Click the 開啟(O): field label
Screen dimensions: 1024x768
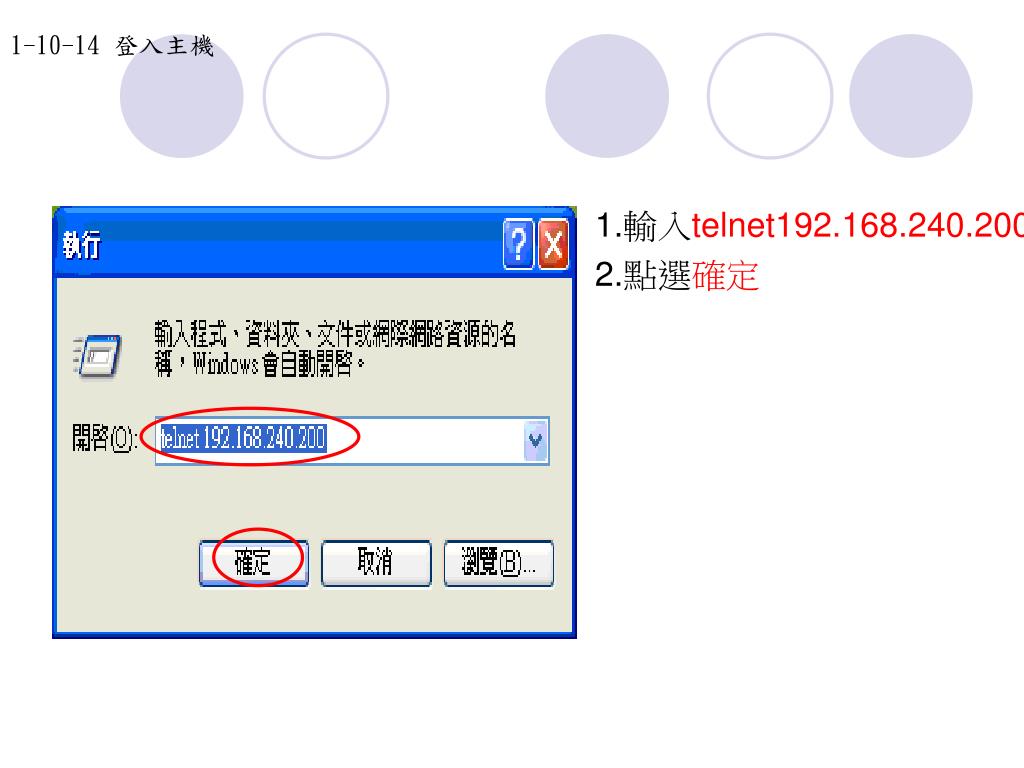[x=104, y=438]
